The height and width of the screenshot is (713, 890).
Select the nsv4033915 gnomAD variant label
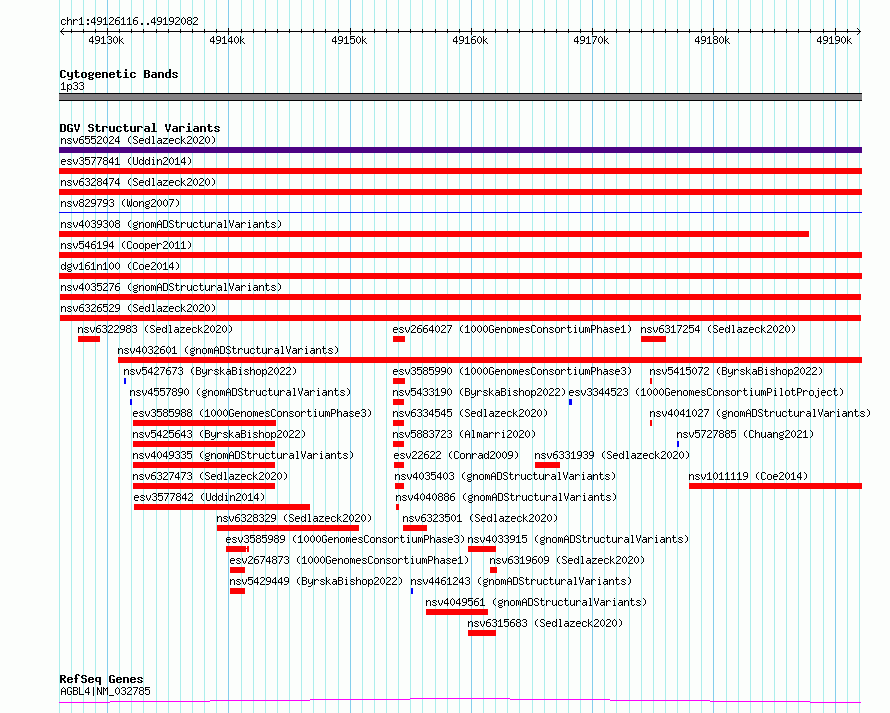pos(578,539)
